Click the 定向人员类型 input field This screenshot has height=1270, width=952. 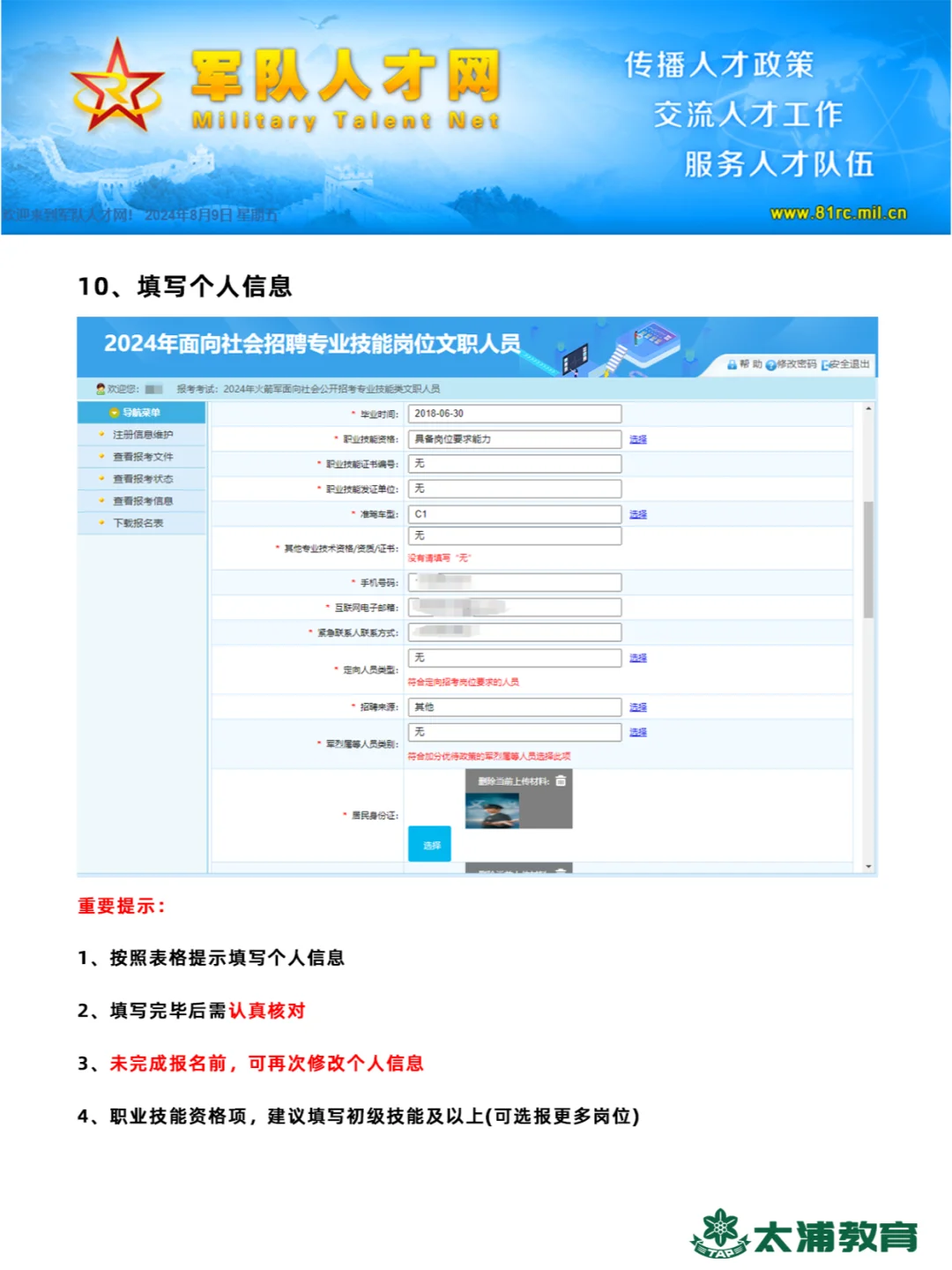515,658
